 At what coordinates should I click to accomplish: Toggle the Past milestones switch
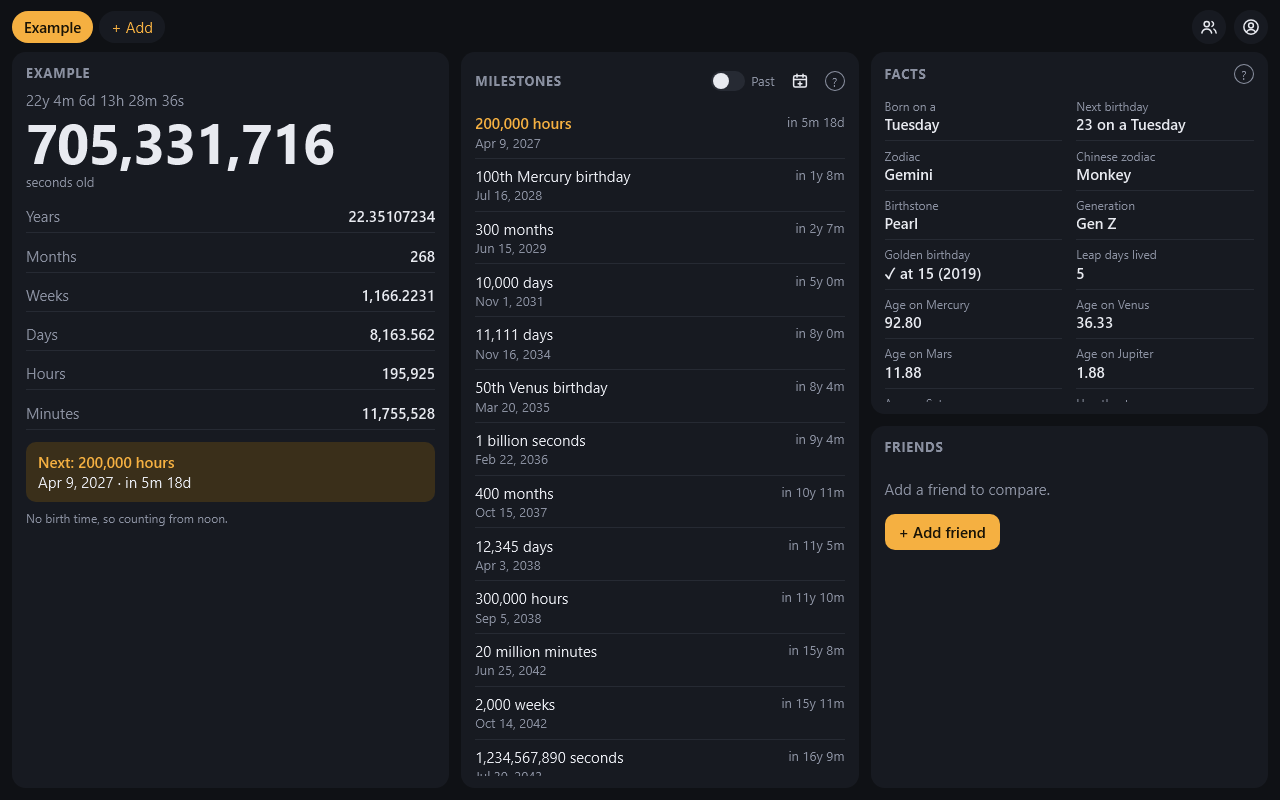pos(728,81)
